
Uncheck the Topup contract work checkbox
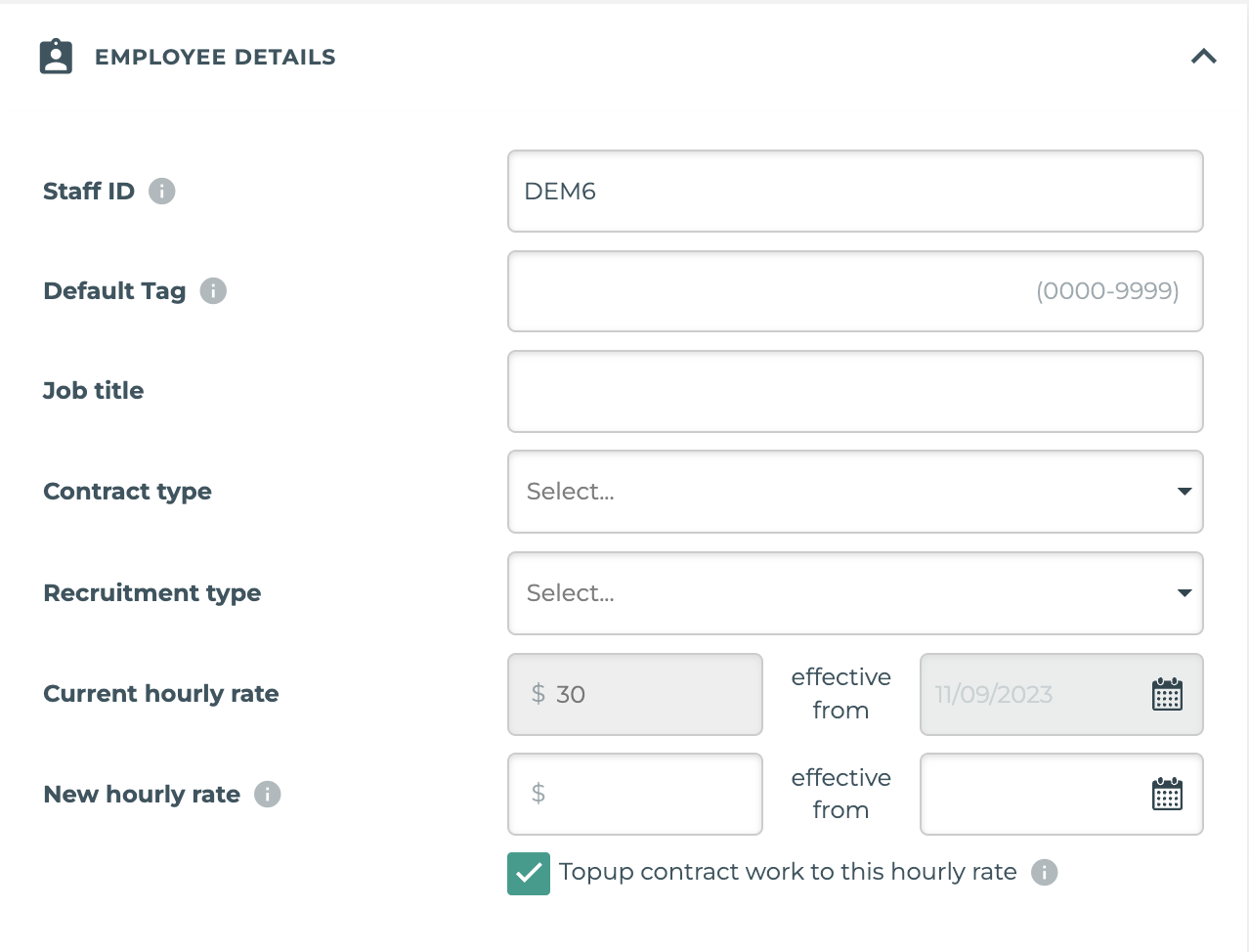click(529, 873)
